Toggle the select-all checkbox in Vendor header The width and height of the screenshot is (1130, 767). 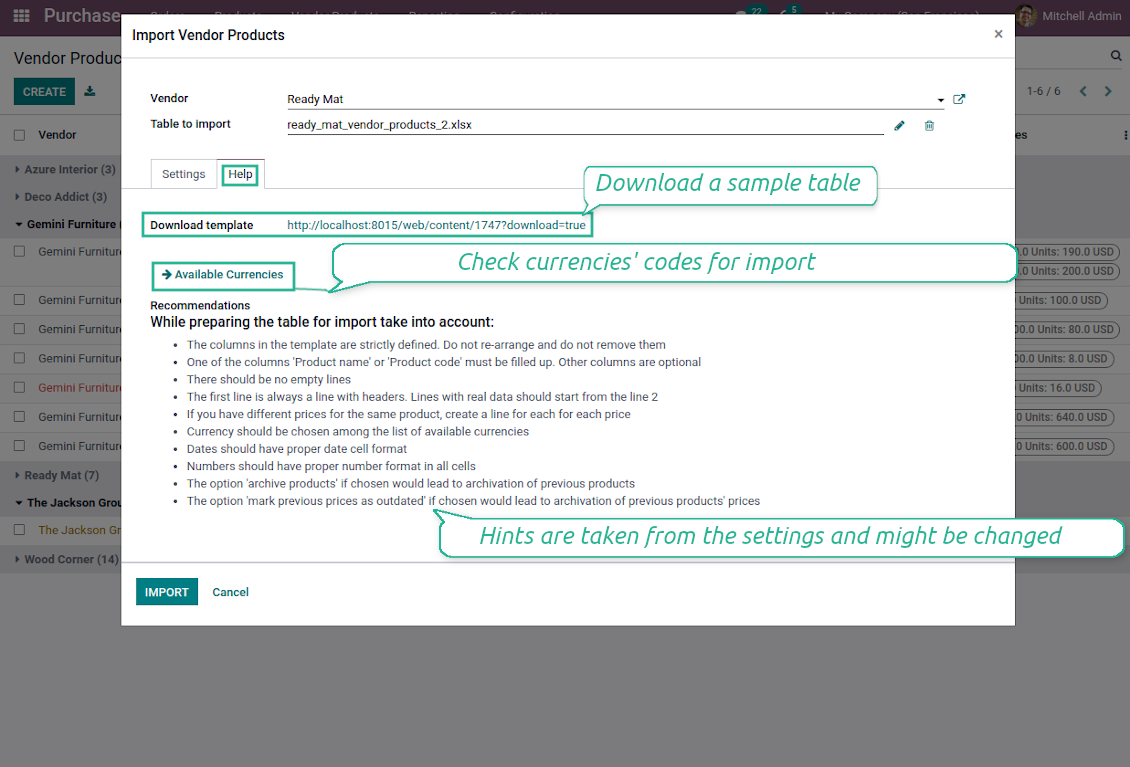click(x=19, y=135)
